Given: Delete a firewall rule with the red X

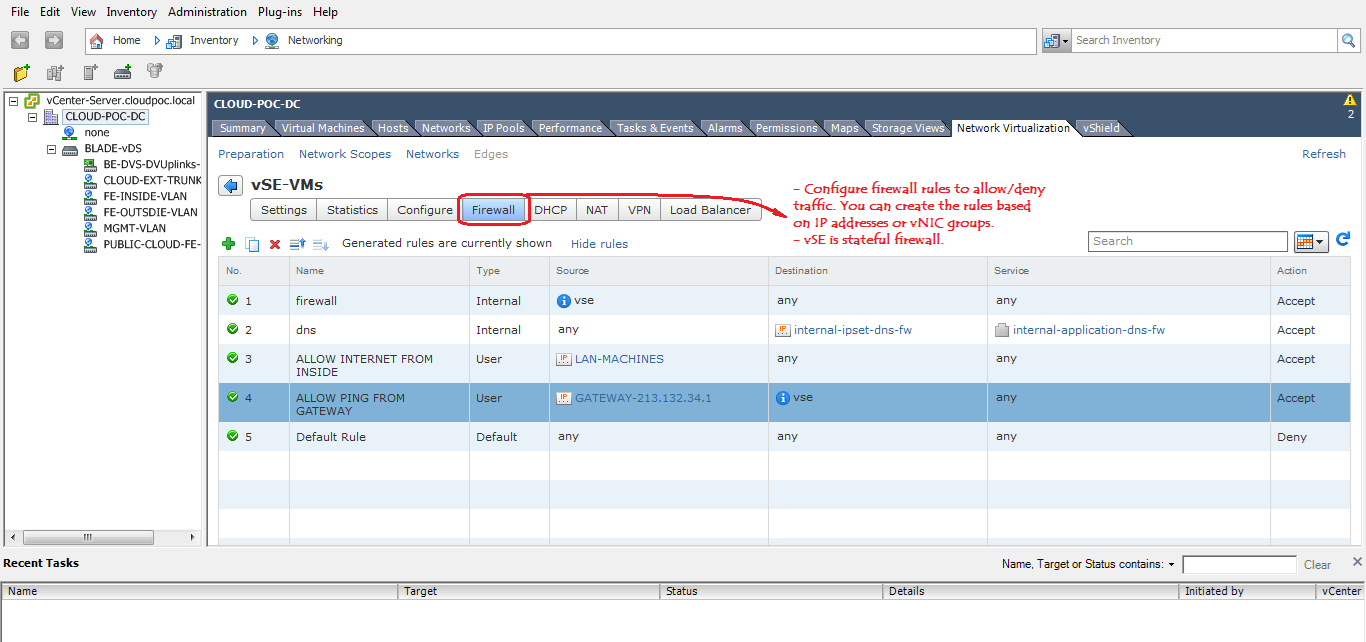Looking at the screenshot, I should coord(274,243).
